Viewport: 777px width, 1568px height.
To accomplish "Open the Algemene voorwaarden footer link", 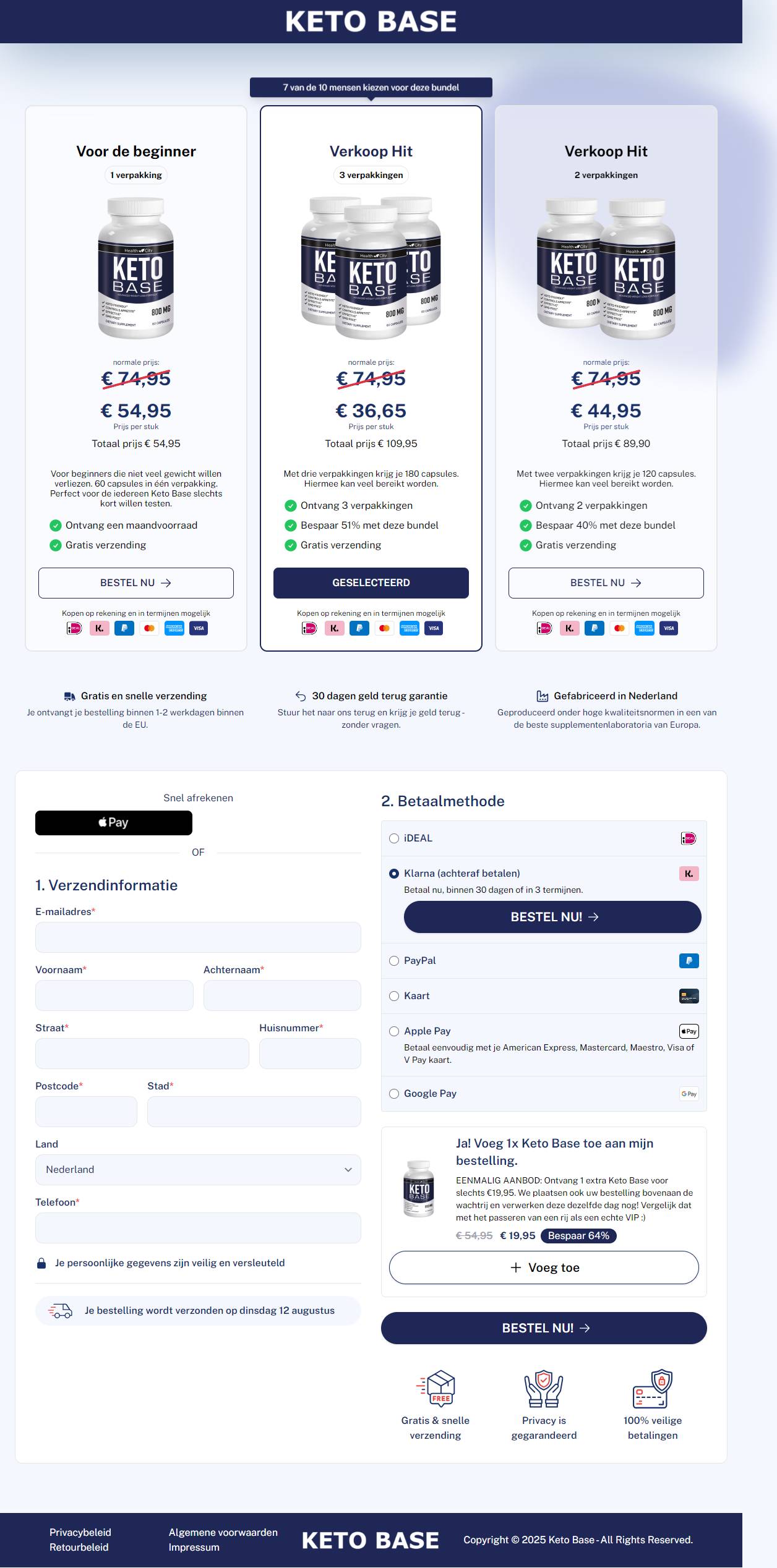I will (223, 1532).
